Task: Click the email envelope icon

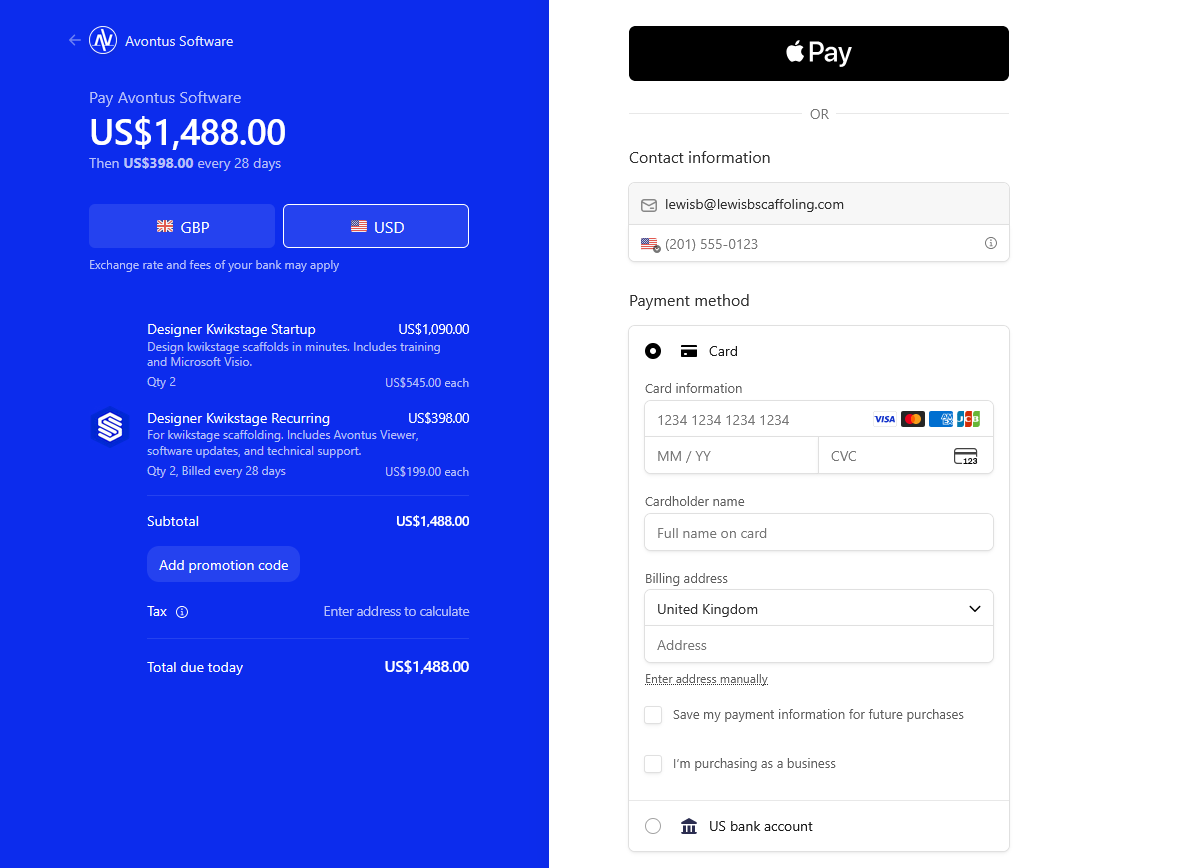Action: [x=649, y=205]
